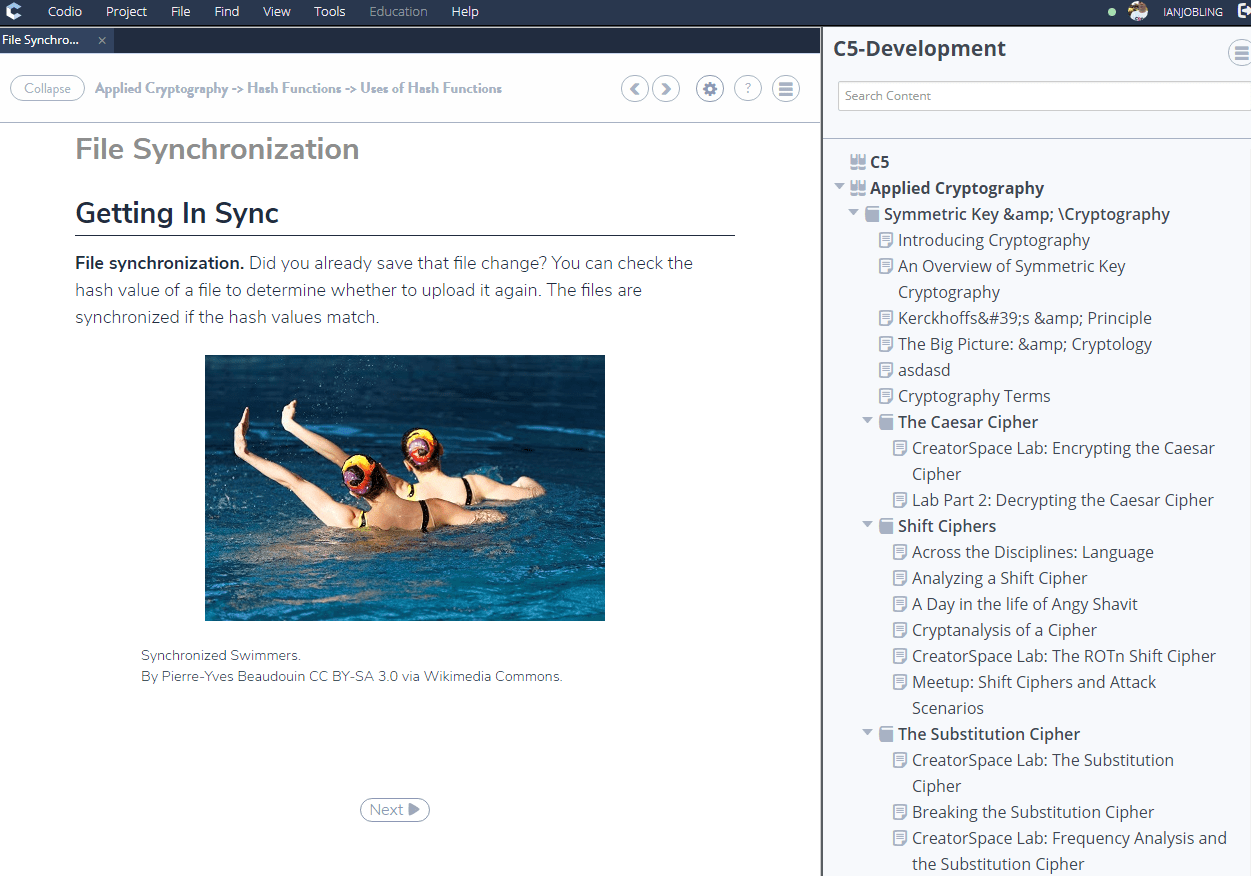Click the green connection status indicator
This screenshot has height=876, width=1251.
[1110, 11]
